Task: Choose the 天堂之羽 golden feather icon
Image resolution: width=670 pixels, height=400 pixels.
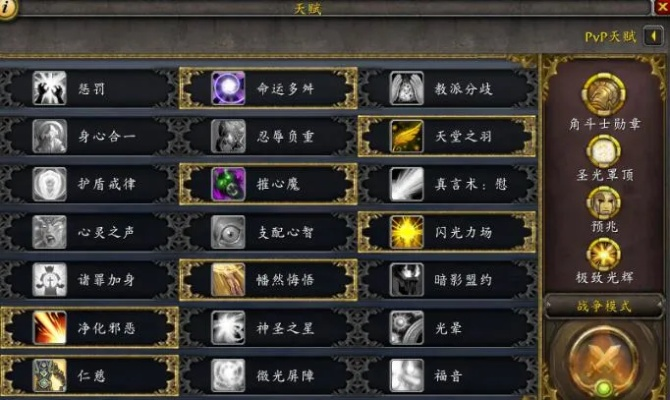Action: [x=406, y=136]
